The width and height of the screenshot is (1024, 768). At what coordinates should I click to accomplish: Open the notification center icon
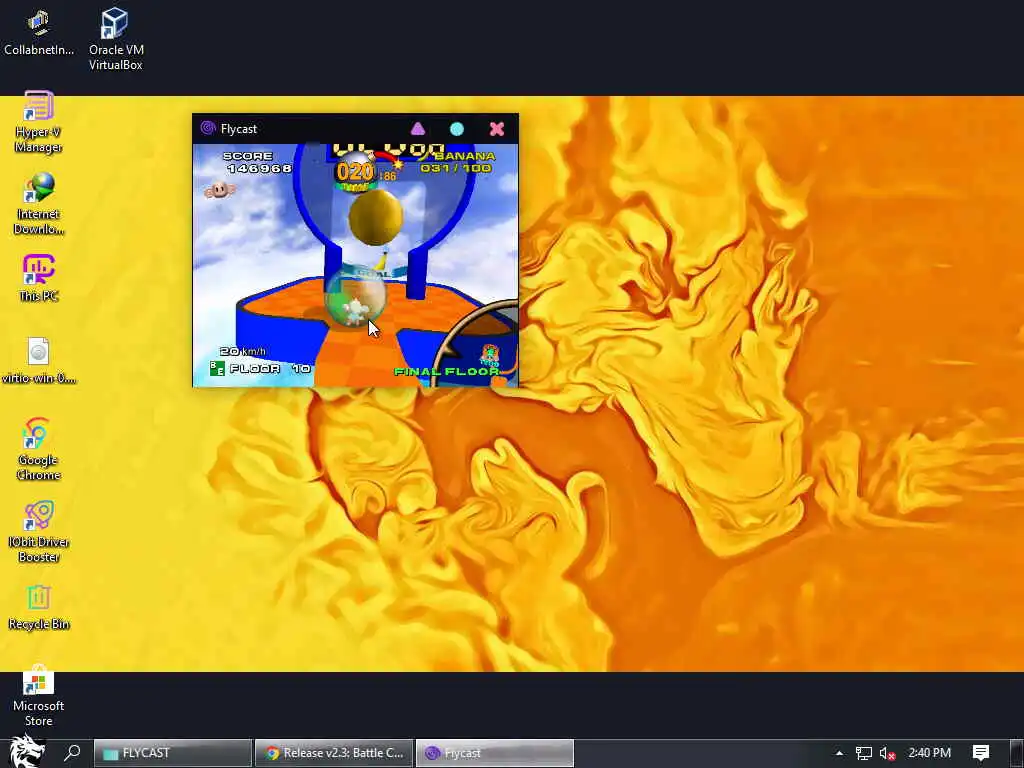tap(981, 753)
